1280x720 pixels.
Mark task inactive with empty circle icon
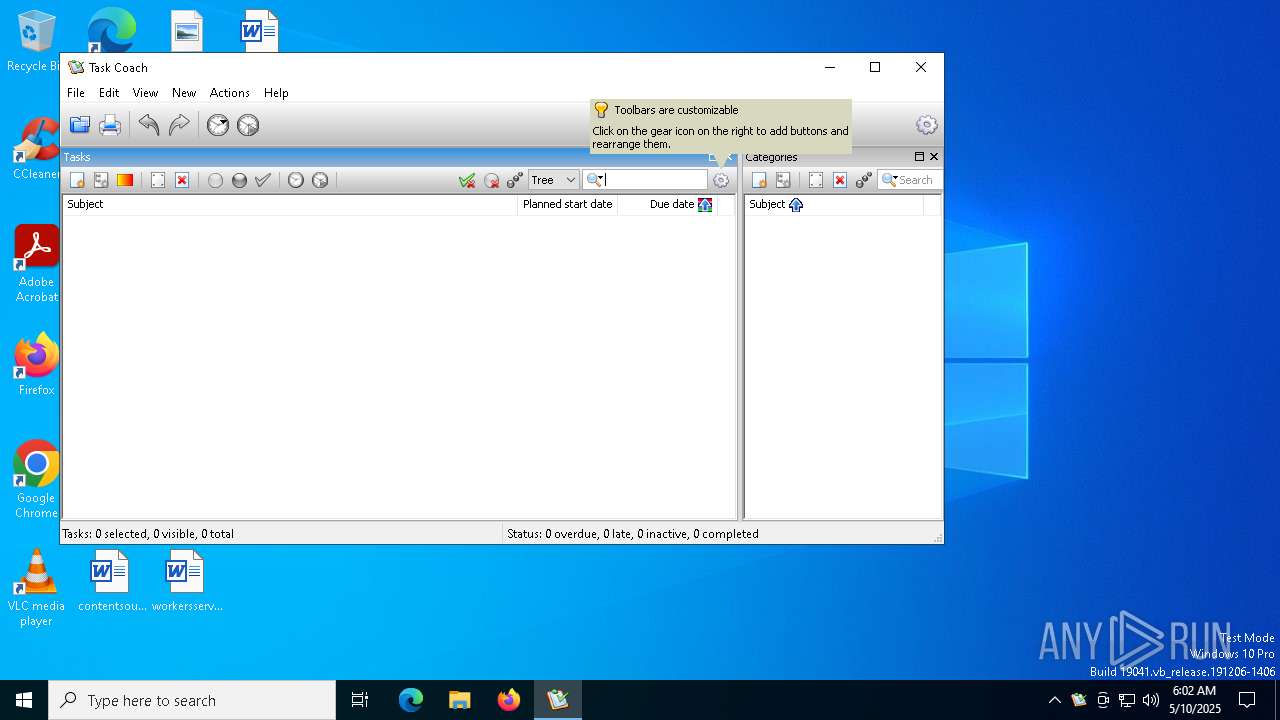215,180
